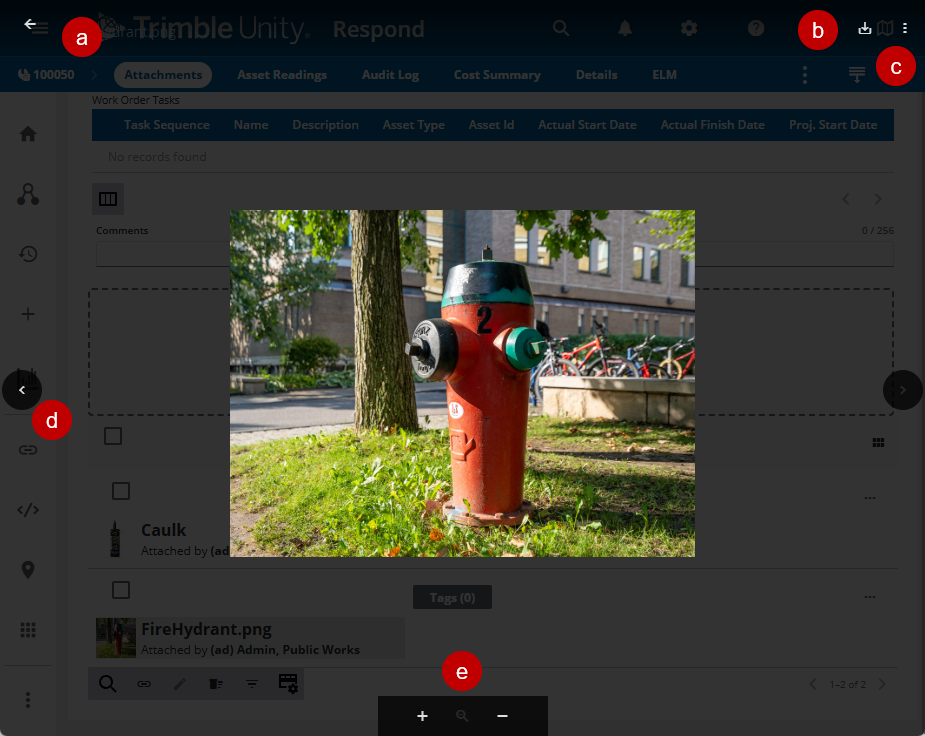
Task: Open the notifications bell
Action: [625, 28]
